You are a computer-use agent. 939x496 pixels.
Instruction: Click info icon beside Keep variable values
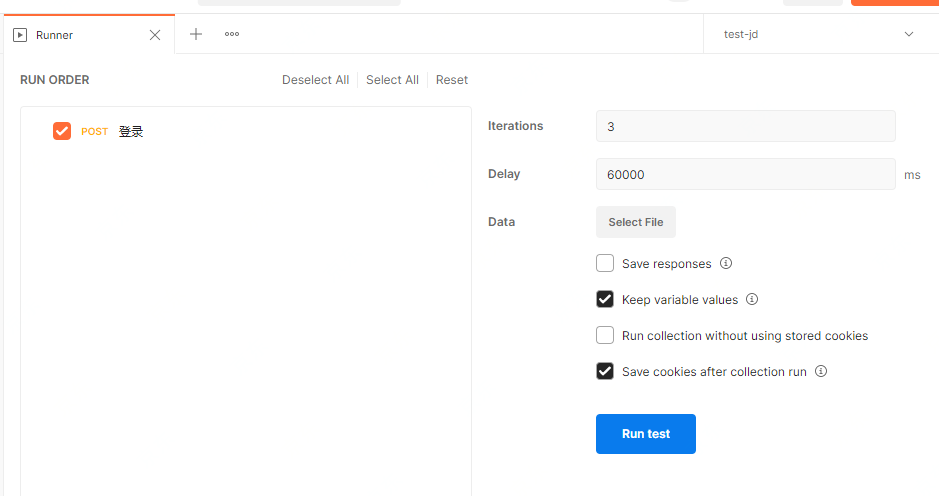pyautogui.click(x=752, y=299)
